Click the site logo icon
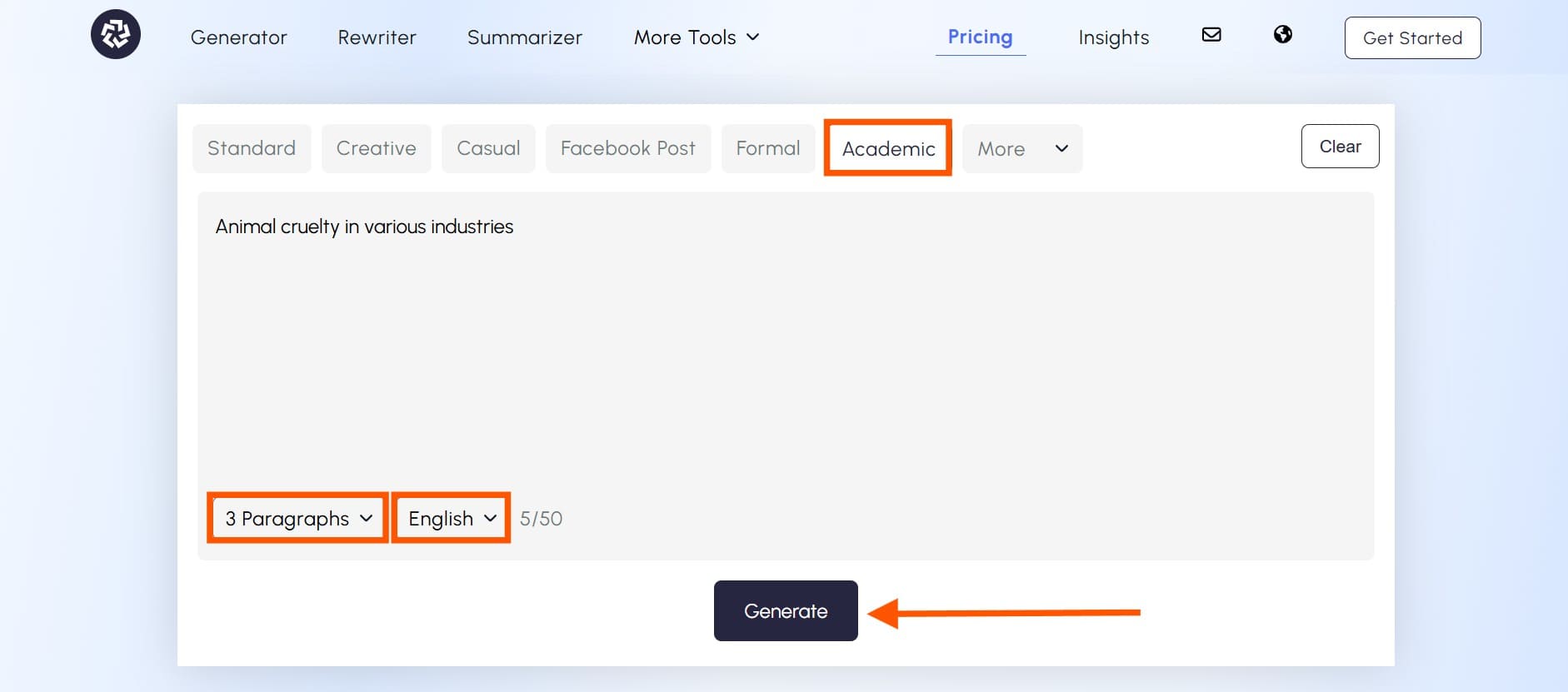 [x=116, y=34]
